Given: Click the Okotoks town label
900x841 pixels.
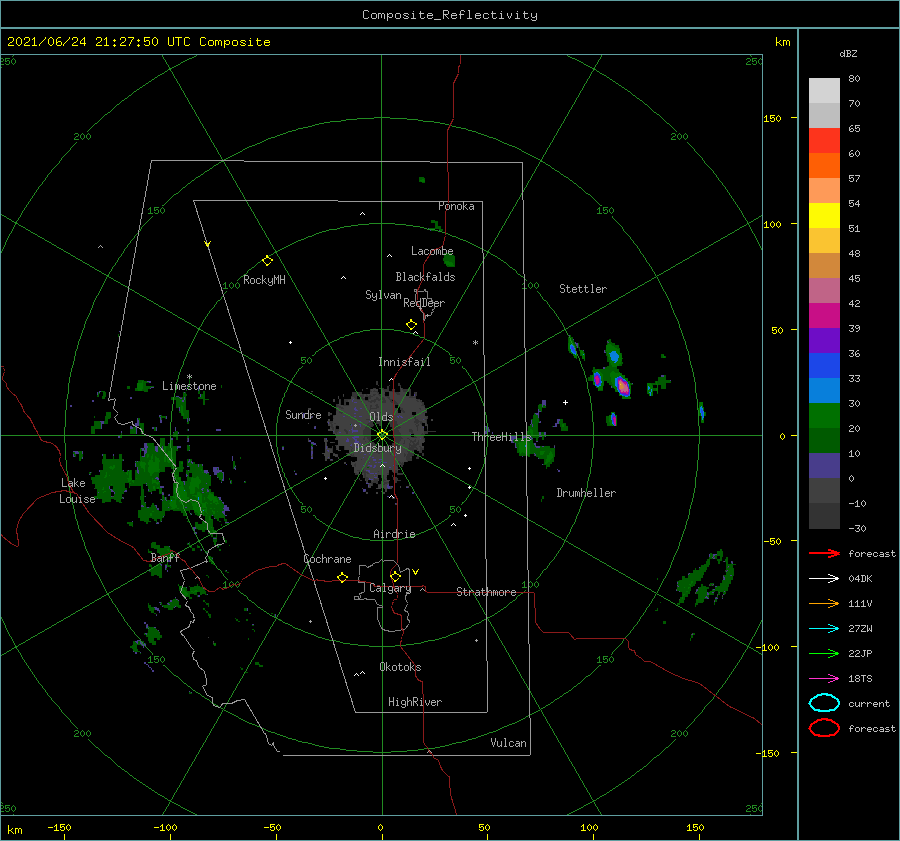Looking at the screenshot, I should coord(400,667).
